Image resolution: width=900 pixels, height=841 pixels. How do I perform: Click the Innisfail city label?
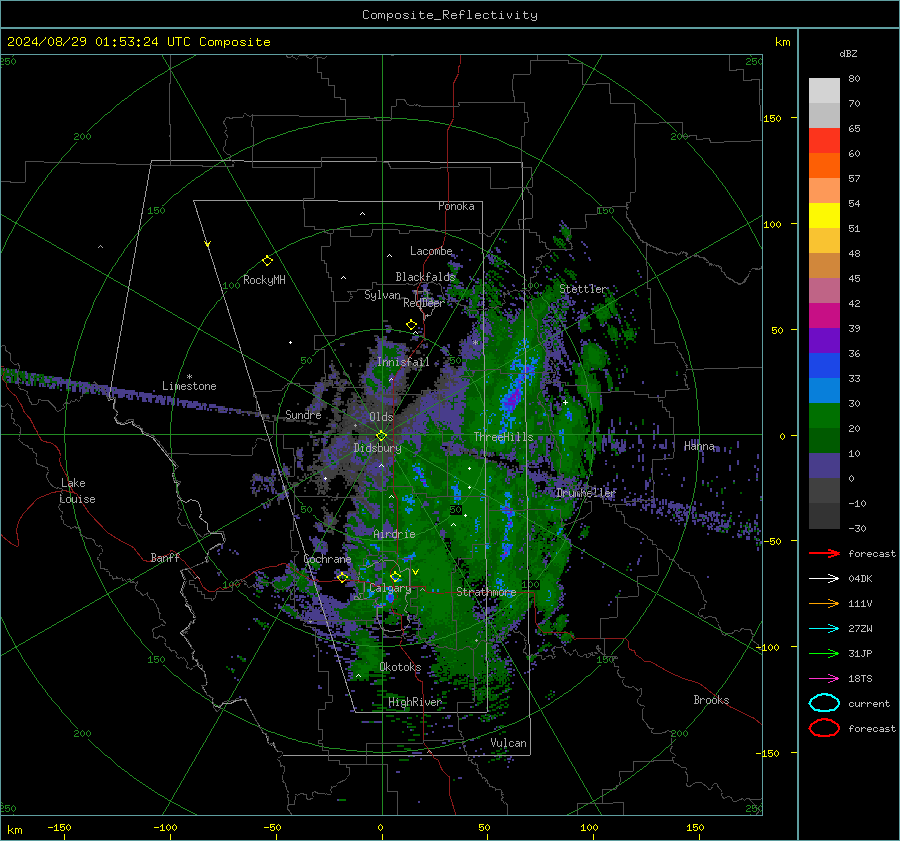click(x=403, y=362)
